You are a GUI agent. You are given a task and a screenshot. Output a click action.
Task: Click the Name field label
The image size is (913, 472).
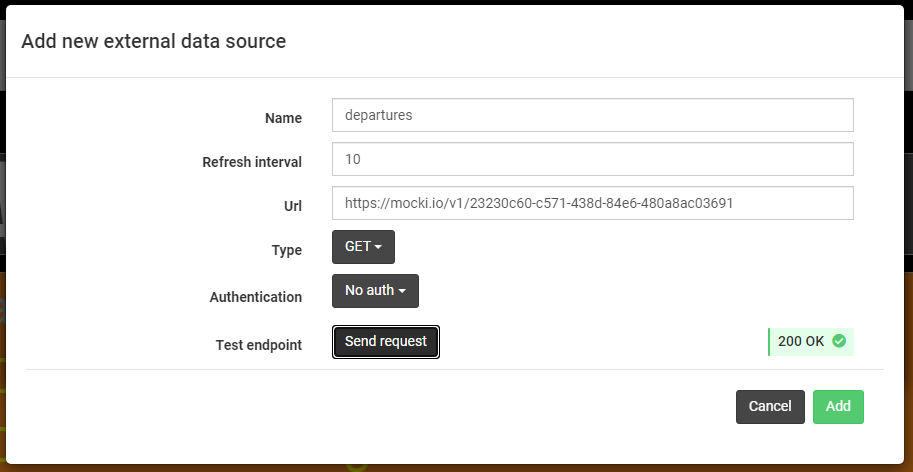coord(283,118)
